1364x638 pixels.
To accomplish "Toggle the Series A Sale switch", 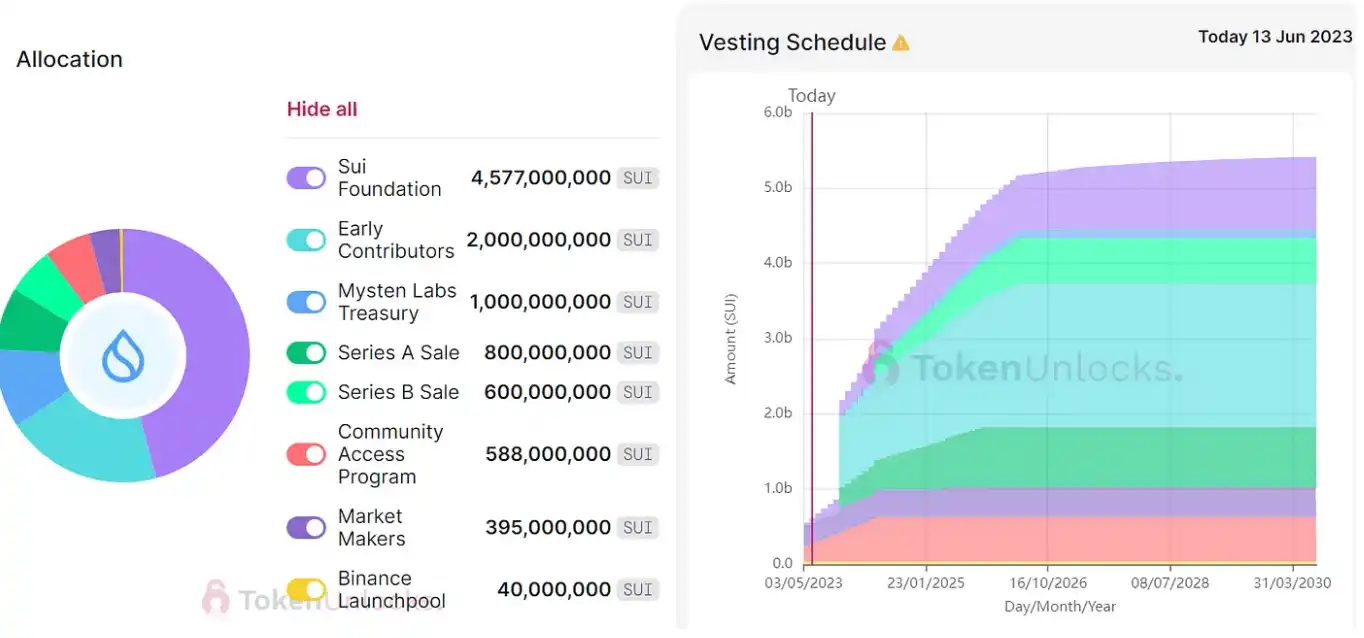I will click(x=306, y=353).
